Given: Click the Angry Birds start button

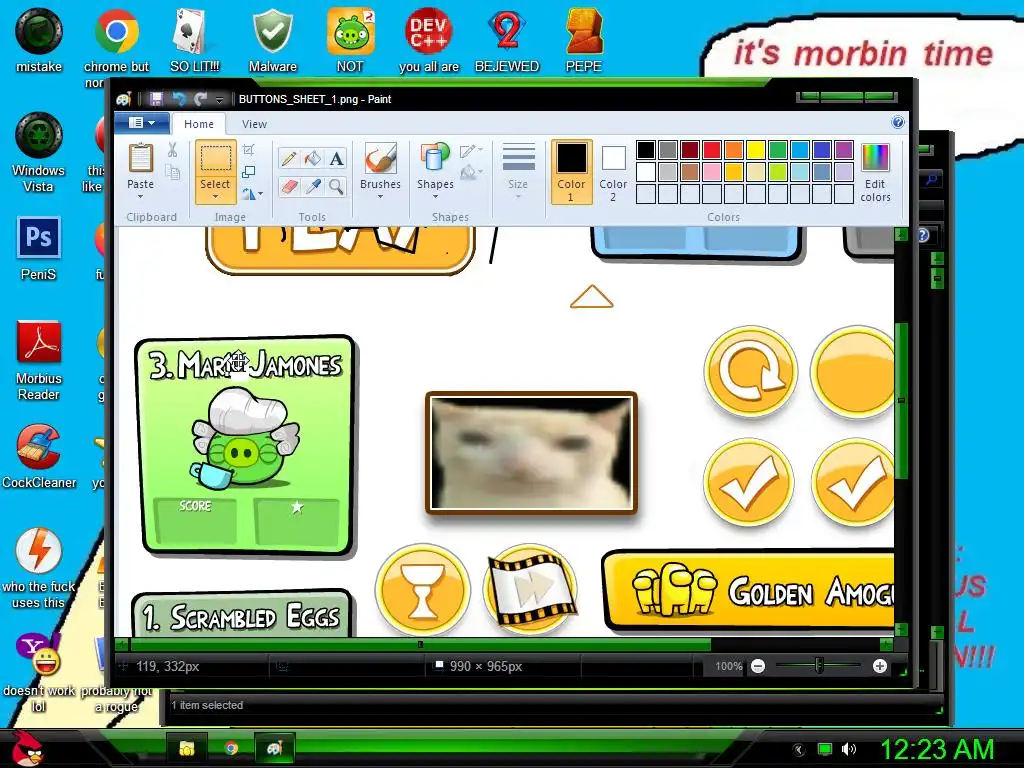Looking at the screenshot, I should (x=26, y=748).
